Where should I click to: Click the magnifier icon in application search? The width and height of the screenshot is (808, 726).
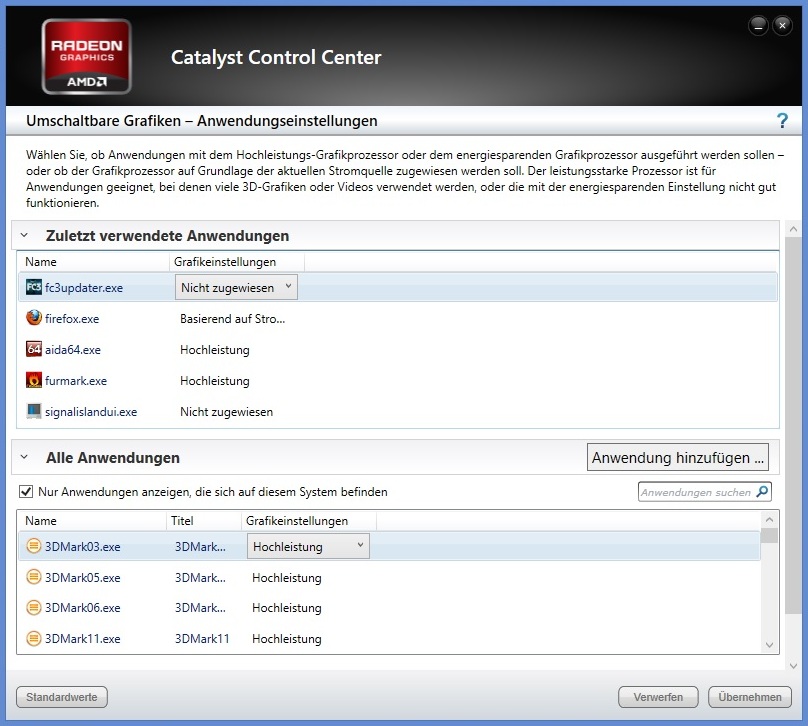pos(762,492)
